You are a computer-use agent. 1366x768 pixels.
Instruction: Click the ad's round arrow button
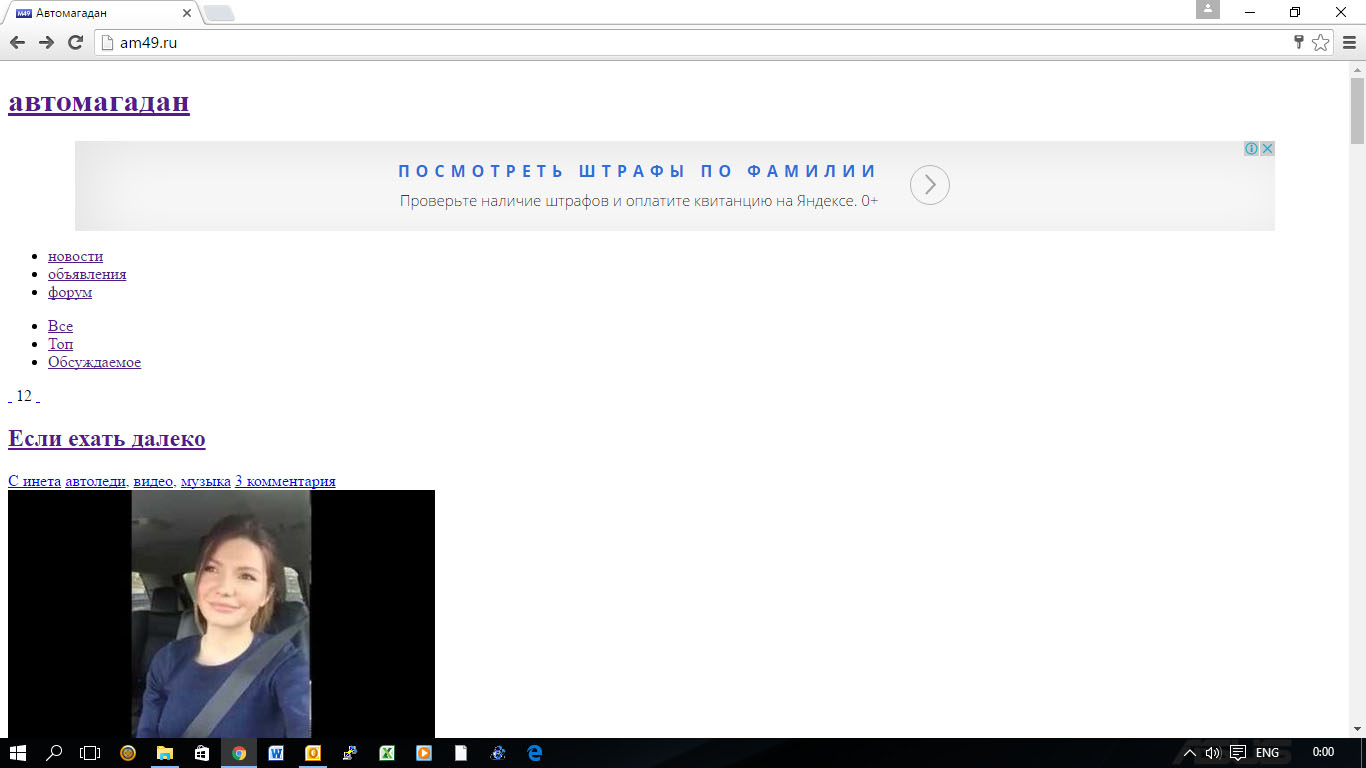click(x=929, y=185)
